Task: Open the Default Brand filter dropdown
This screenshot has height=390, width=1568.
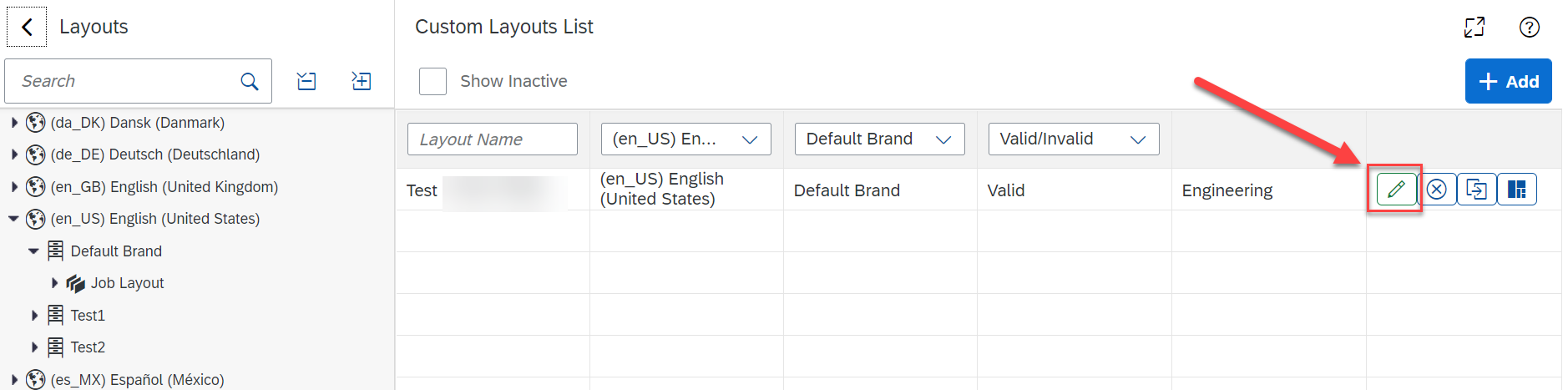Action: tap(879, 139)
